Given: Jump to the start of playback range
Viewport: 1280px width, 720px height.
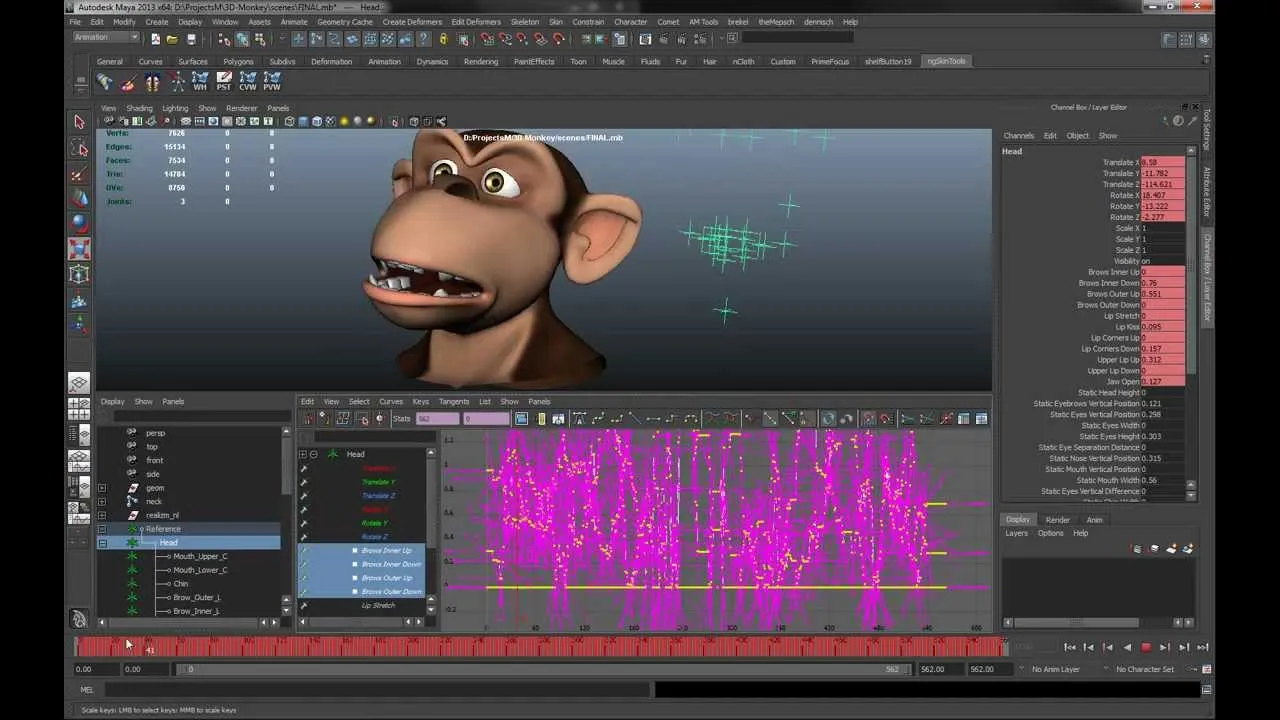Looking at the screenshot, I should [1070, 647].
